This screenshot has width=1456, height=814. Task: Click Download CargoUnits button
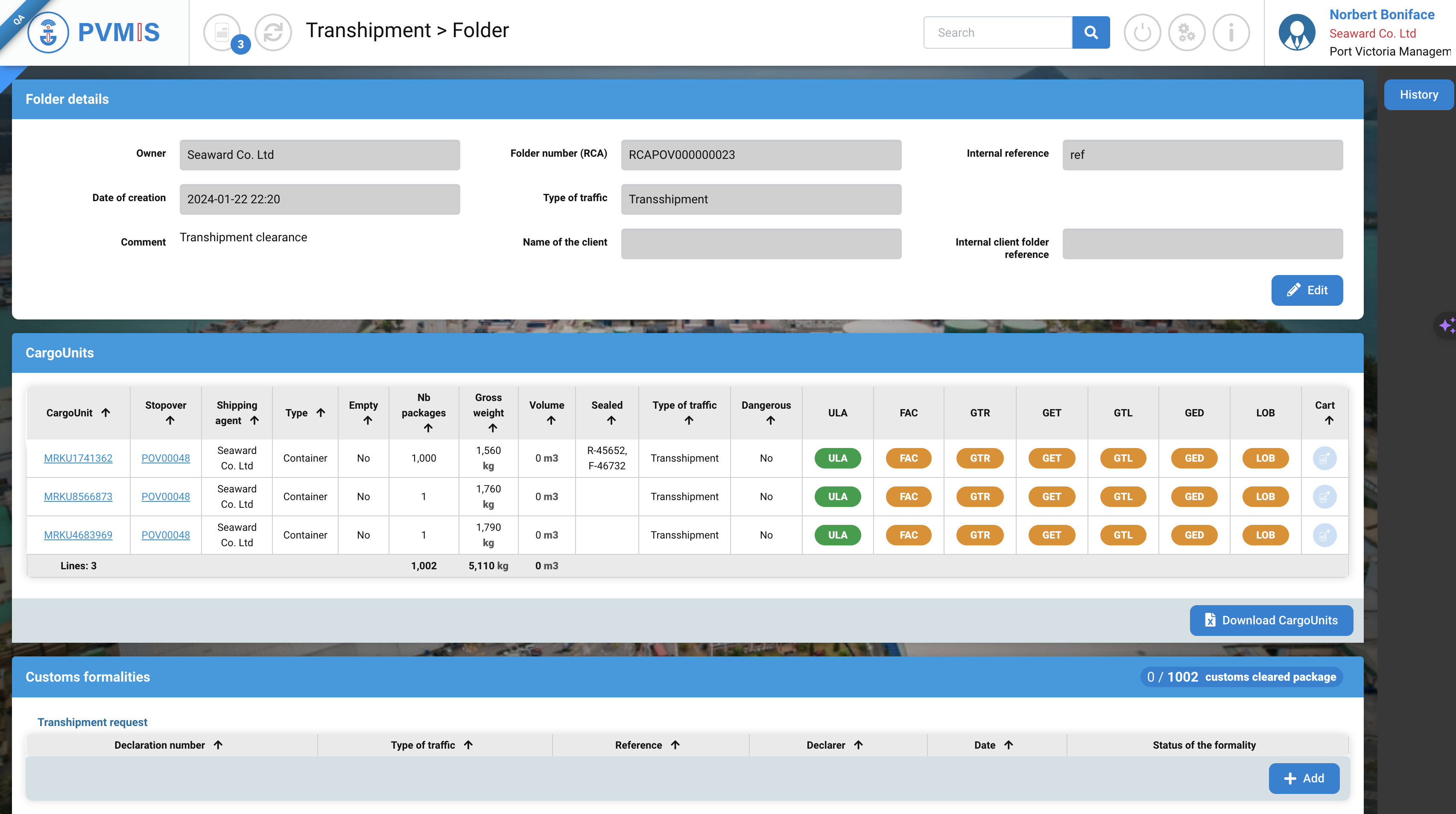click(x=1271, y=620)
